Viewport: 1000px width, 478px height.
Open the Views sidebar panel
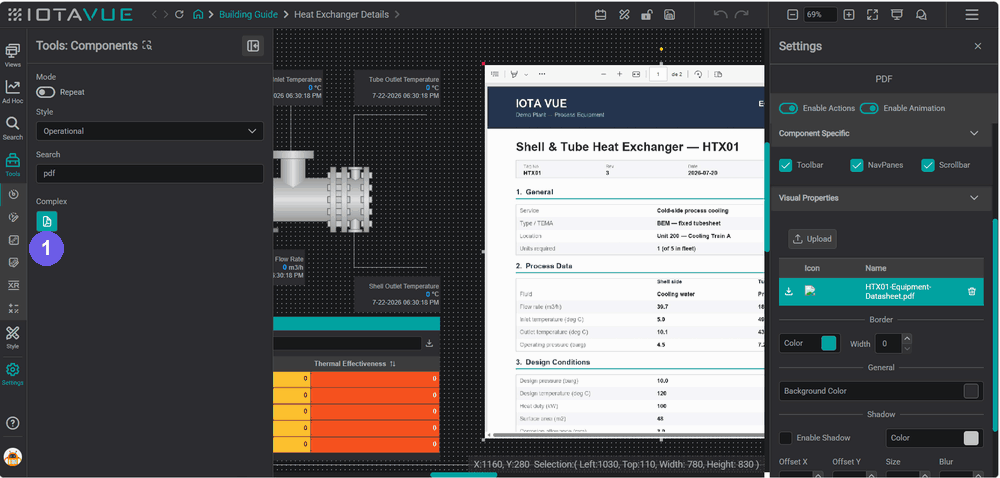click(x=13, y=56)
